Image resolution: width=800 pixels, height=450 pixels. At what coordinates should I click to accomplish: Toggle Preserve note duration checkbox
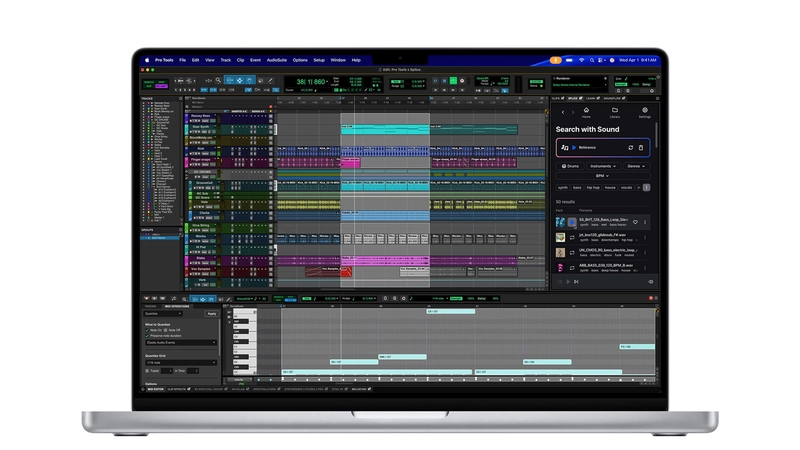tap(147, 336)
